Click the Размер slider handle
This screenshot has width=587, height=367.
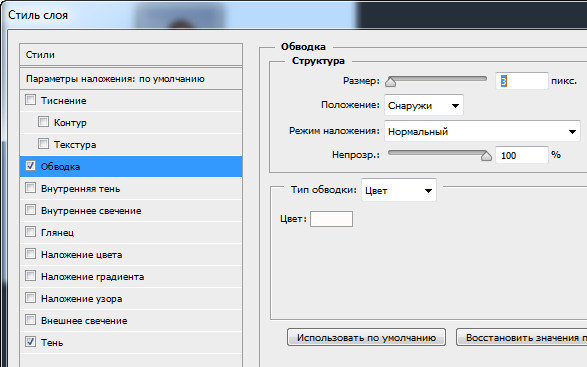point(390,82)
